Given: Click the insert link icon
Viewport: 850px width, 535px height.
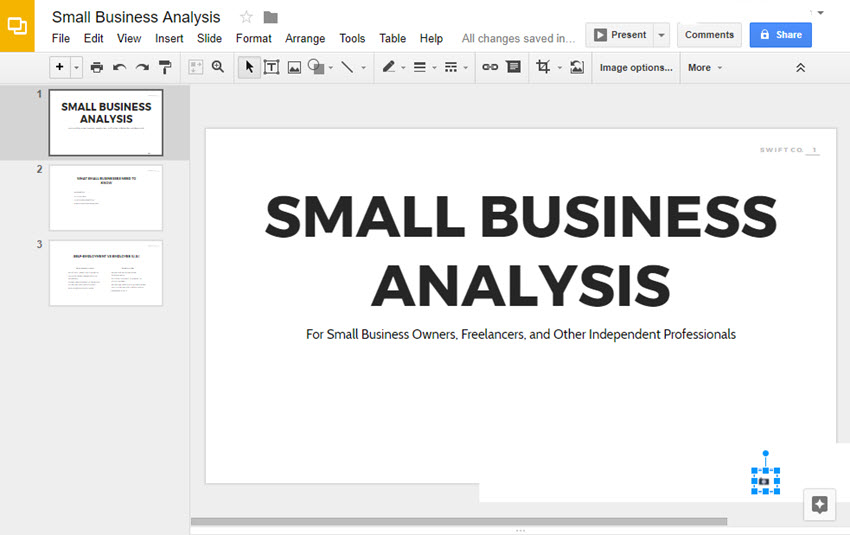Looking at the screenshot, I should [490, 67].
